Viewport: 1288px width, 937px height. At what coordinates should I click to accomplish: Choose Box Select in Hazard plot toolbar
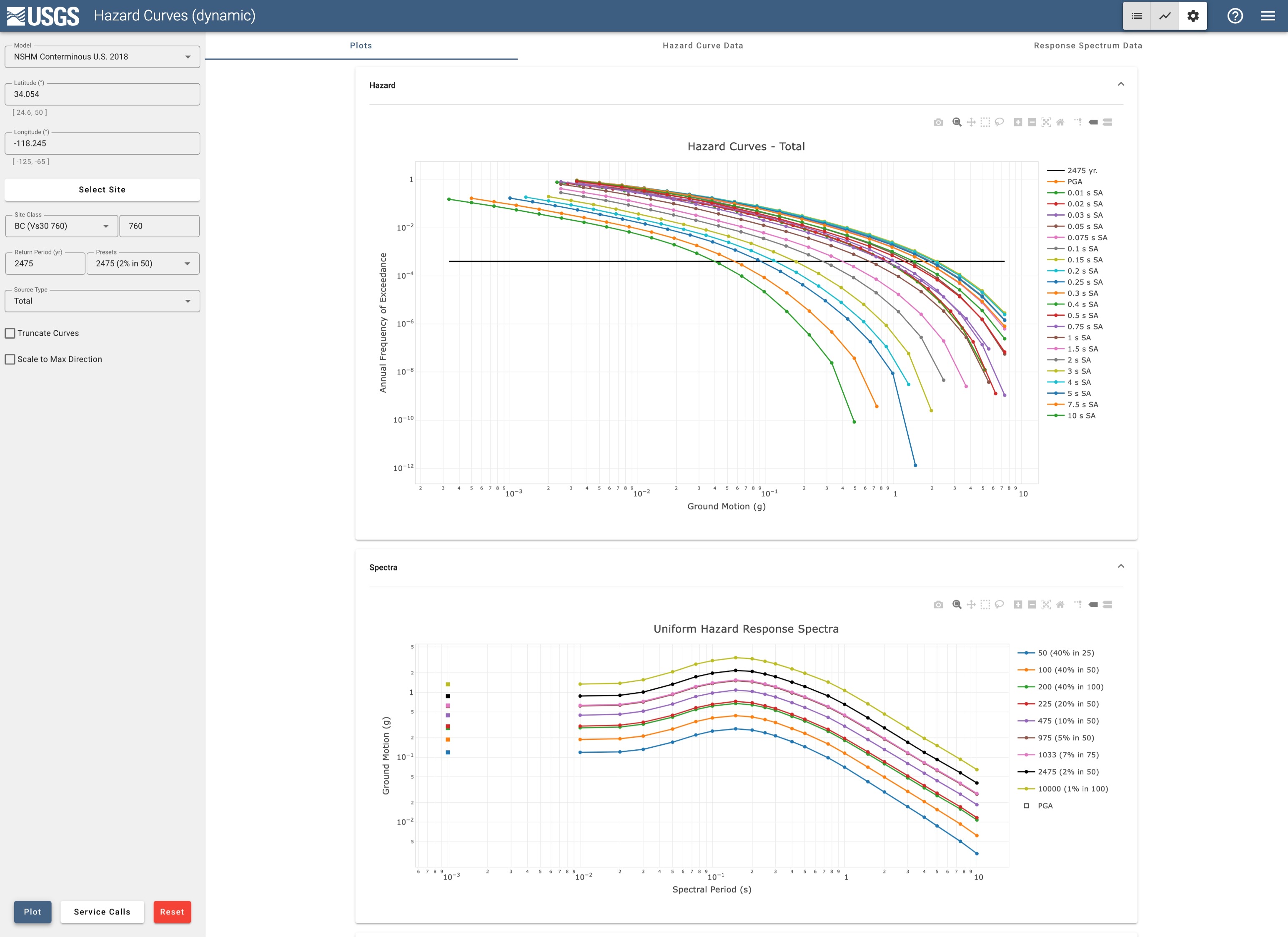click(x=985, y=122)
